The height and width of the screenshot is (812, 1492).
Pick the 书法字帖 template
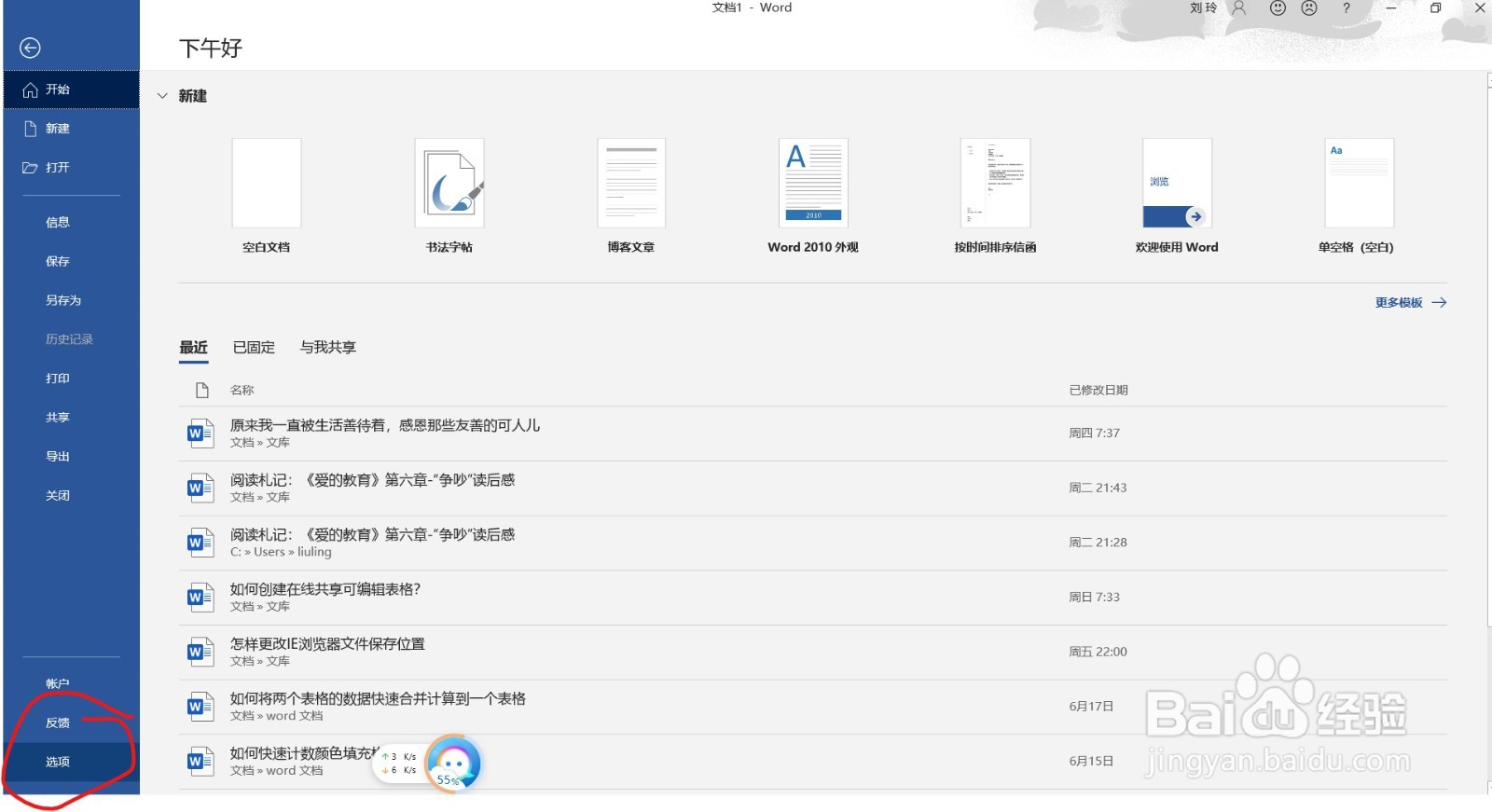[x=449, y=196]
